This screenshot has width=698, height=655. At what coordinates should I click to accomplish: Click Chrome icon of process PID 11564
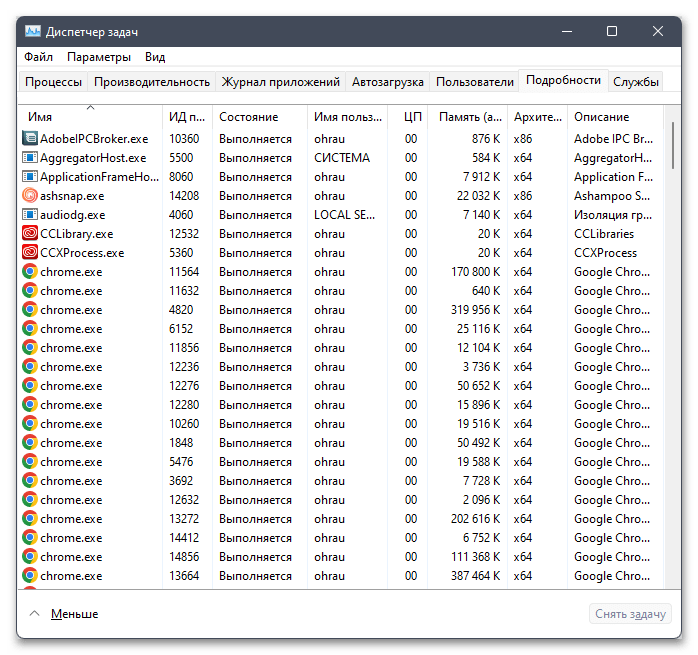tap(30, 272)
